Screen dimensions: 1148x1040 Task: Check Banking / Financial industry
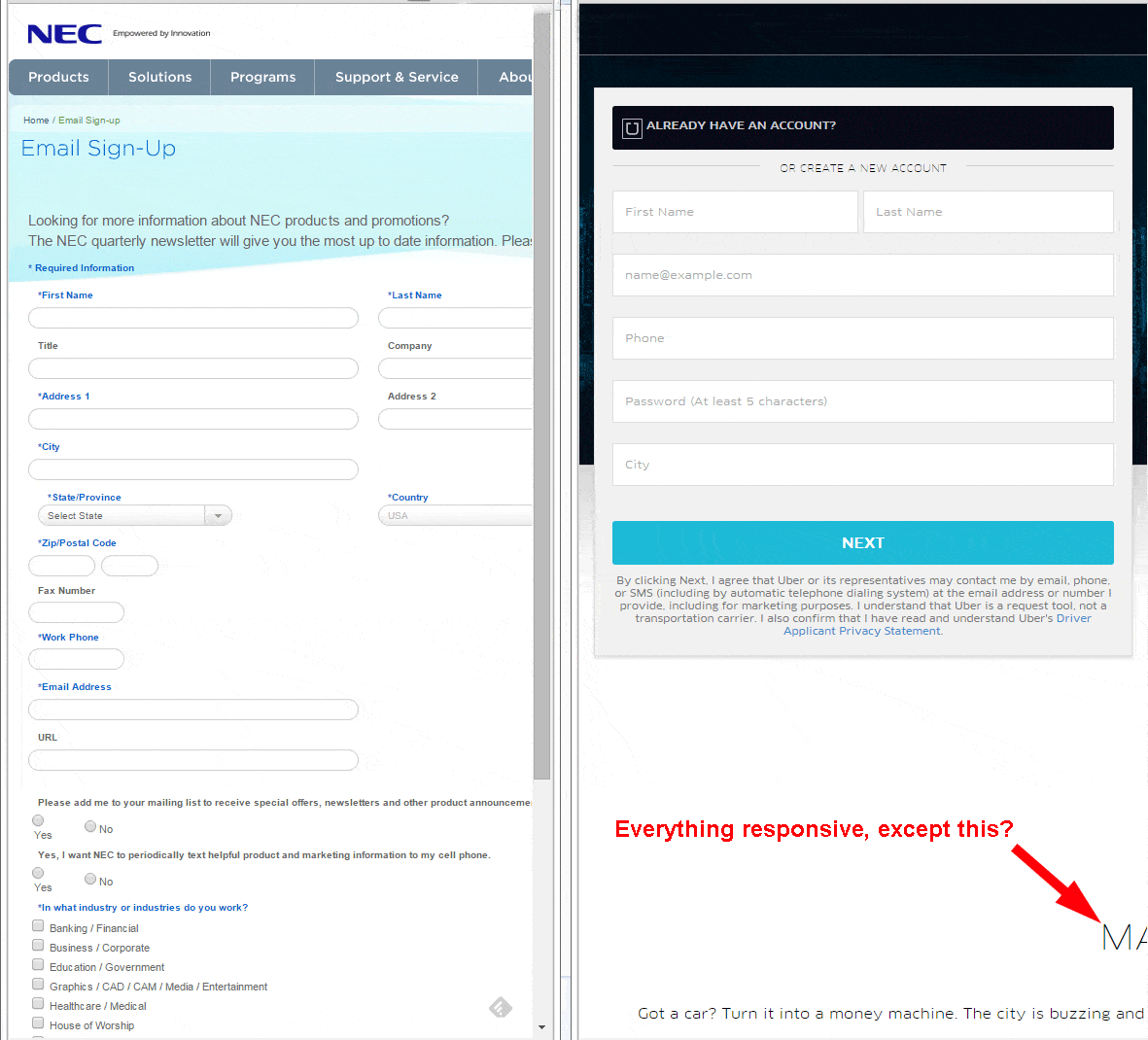[x=38, y=926]
